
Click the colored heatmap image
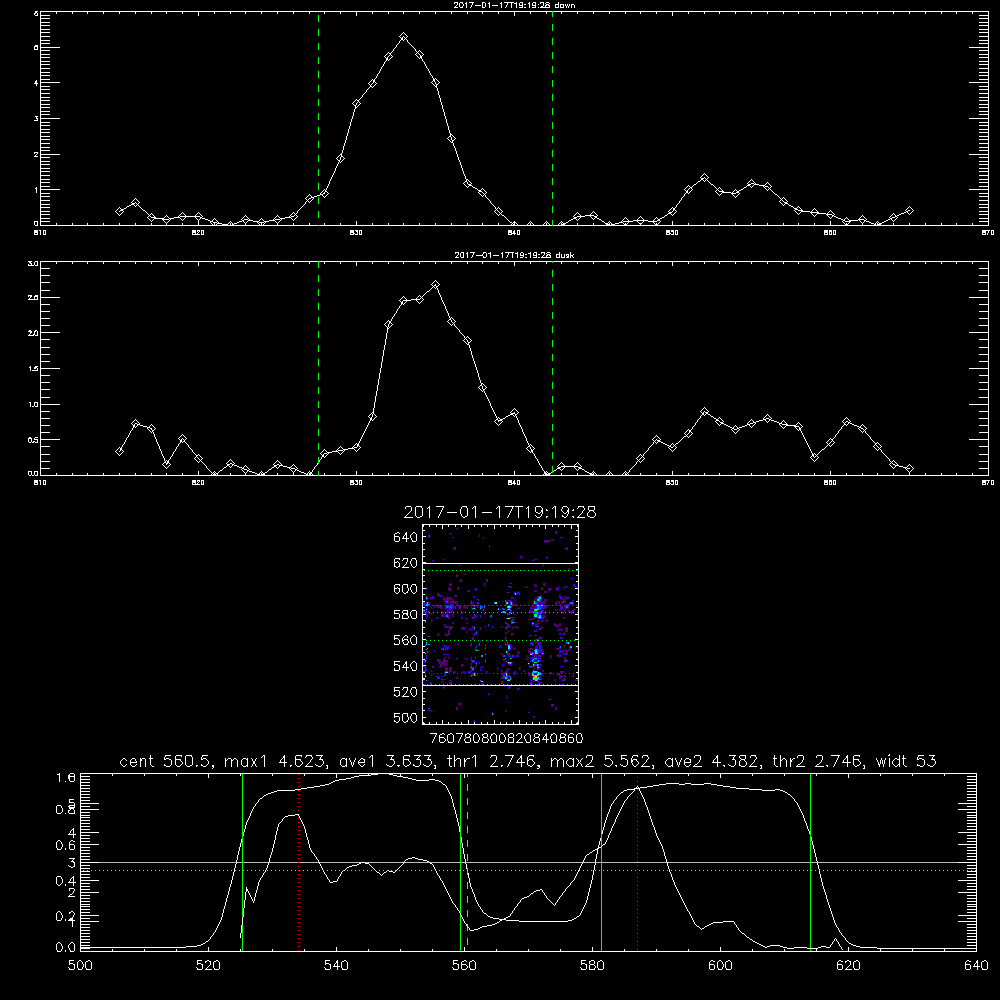(500, 624)
